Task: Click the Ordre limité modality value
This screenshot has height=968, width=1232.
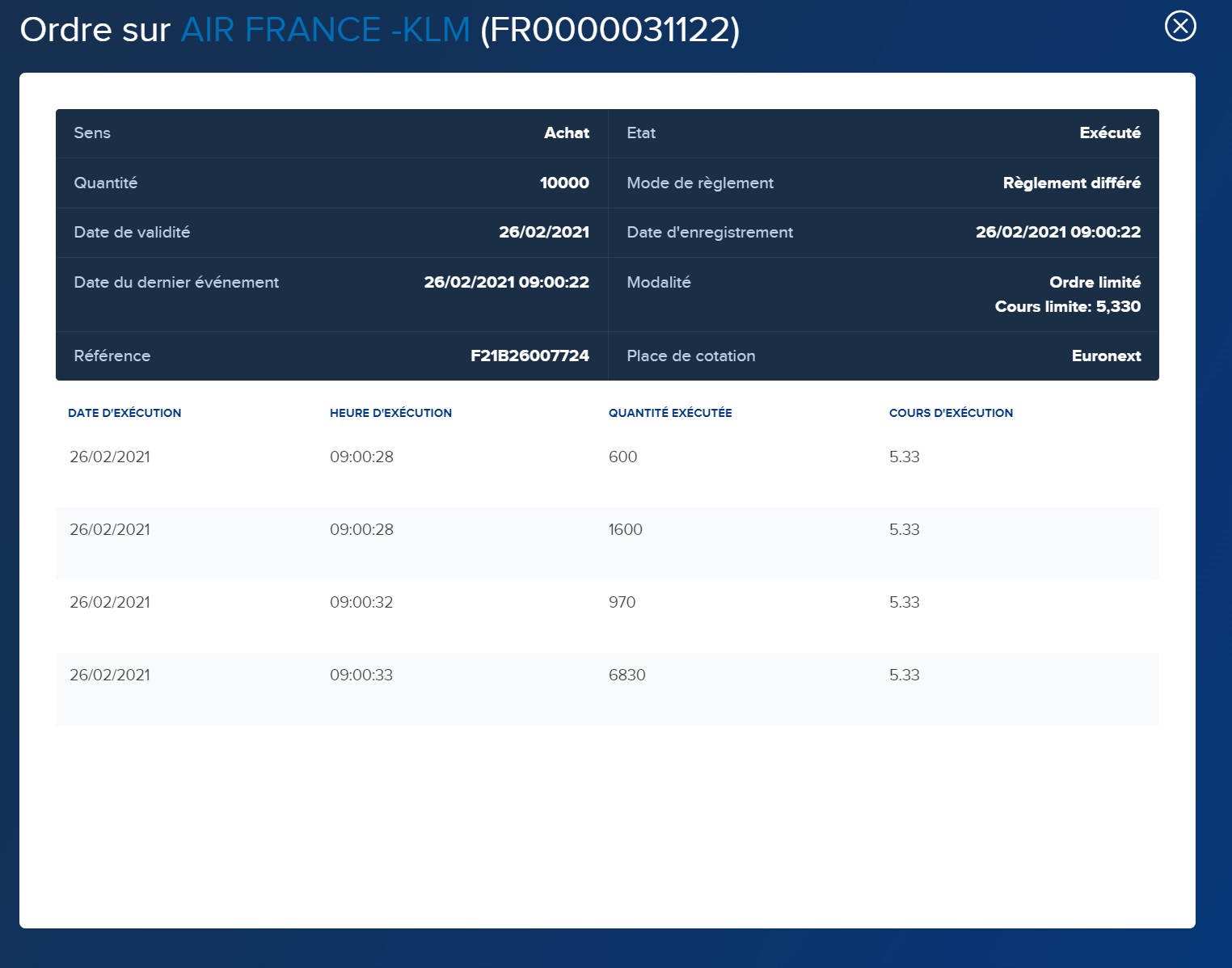Action: click(1095, 282)
